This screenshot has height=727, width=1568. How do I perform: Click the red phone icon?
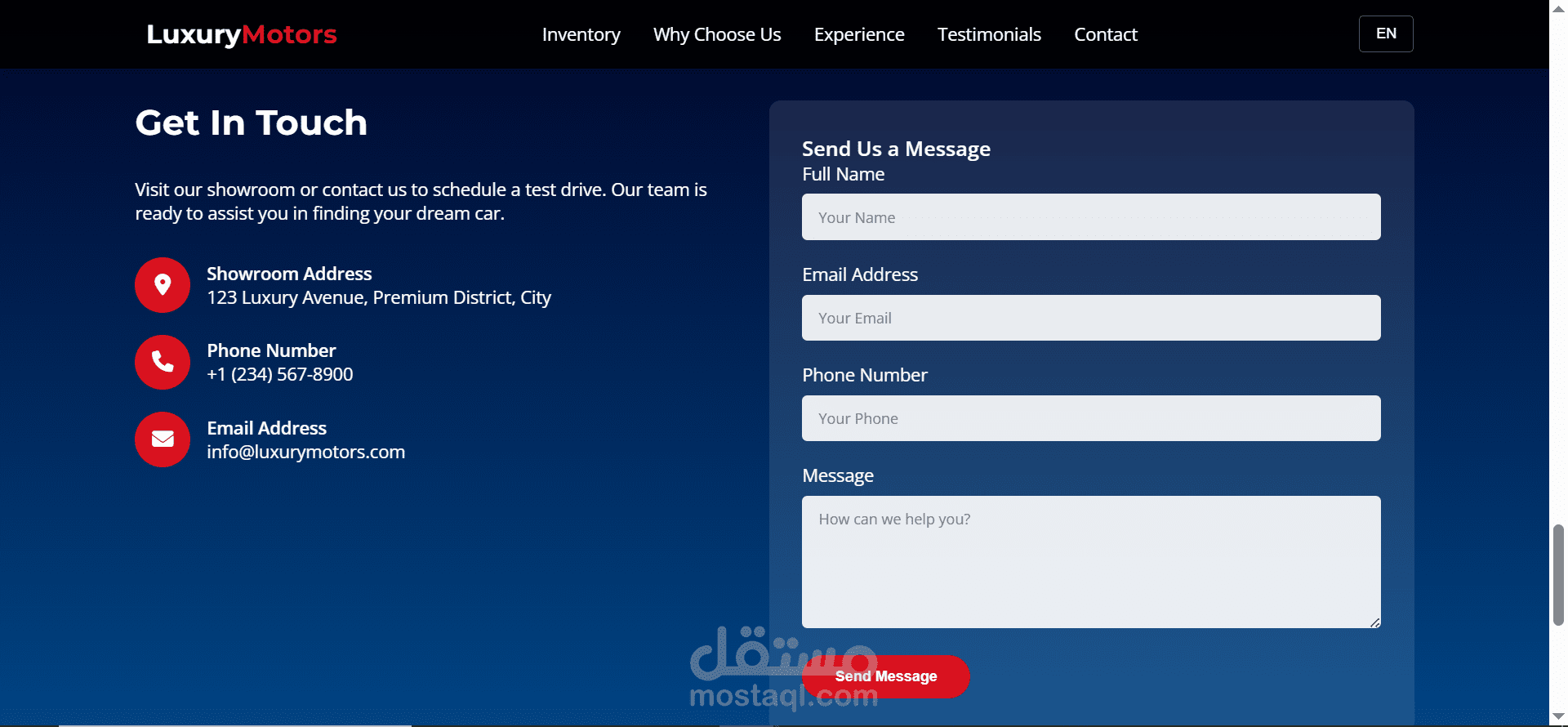coord(163,362)
